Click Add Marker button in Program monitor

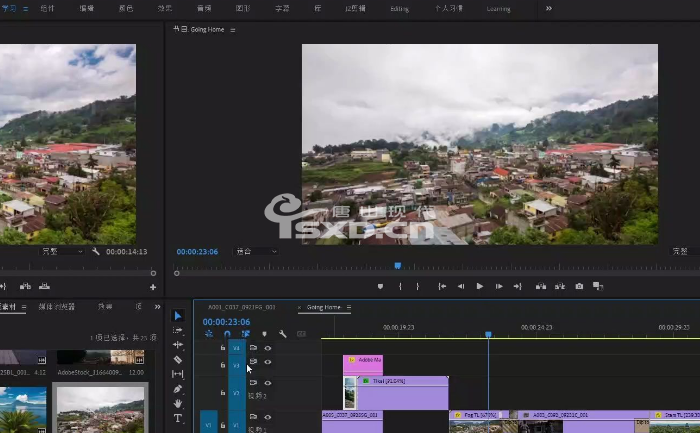pos(380,286)
